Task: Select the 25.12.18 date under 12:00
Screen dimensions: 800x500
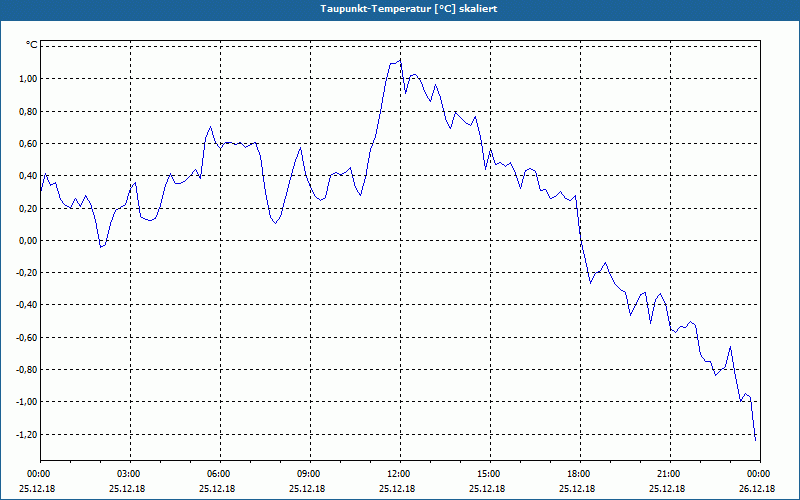Action: pos(397,488)
